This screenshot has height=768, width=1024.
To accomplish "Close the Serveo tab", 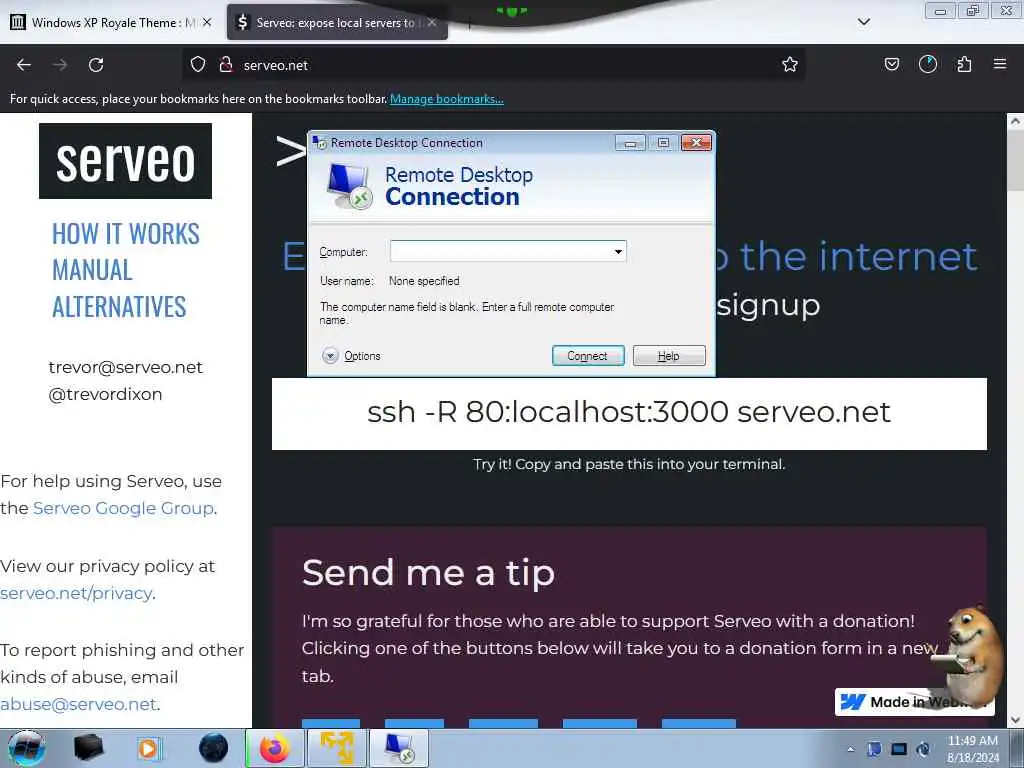I will click(x=432, y=22).
